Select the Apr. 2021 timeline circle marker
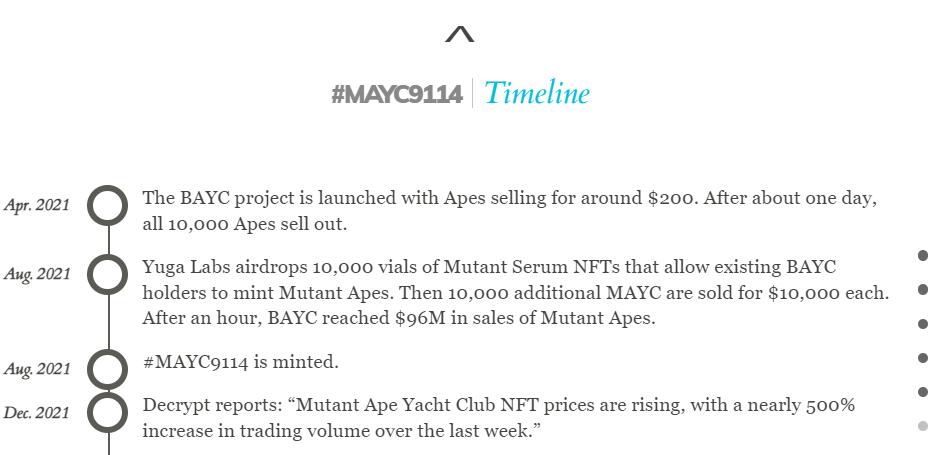933x455 pixels. click(108, 206)
